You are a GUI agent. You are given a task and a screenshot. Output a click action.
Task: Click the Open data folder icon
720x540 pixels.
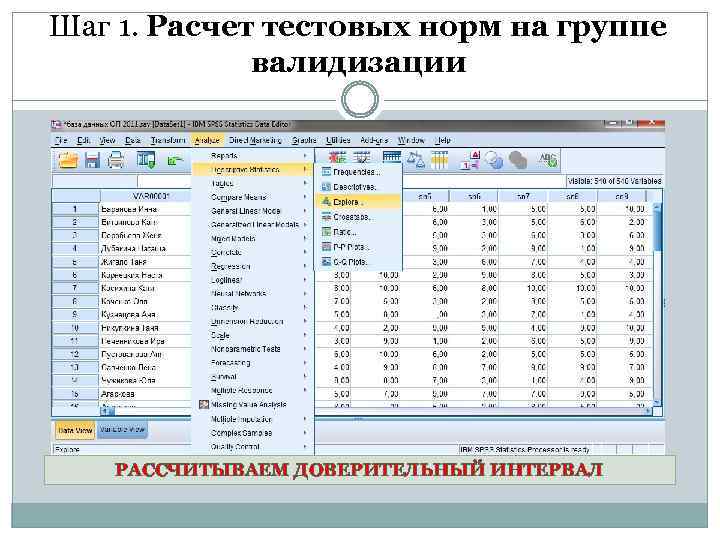[68, 160]
